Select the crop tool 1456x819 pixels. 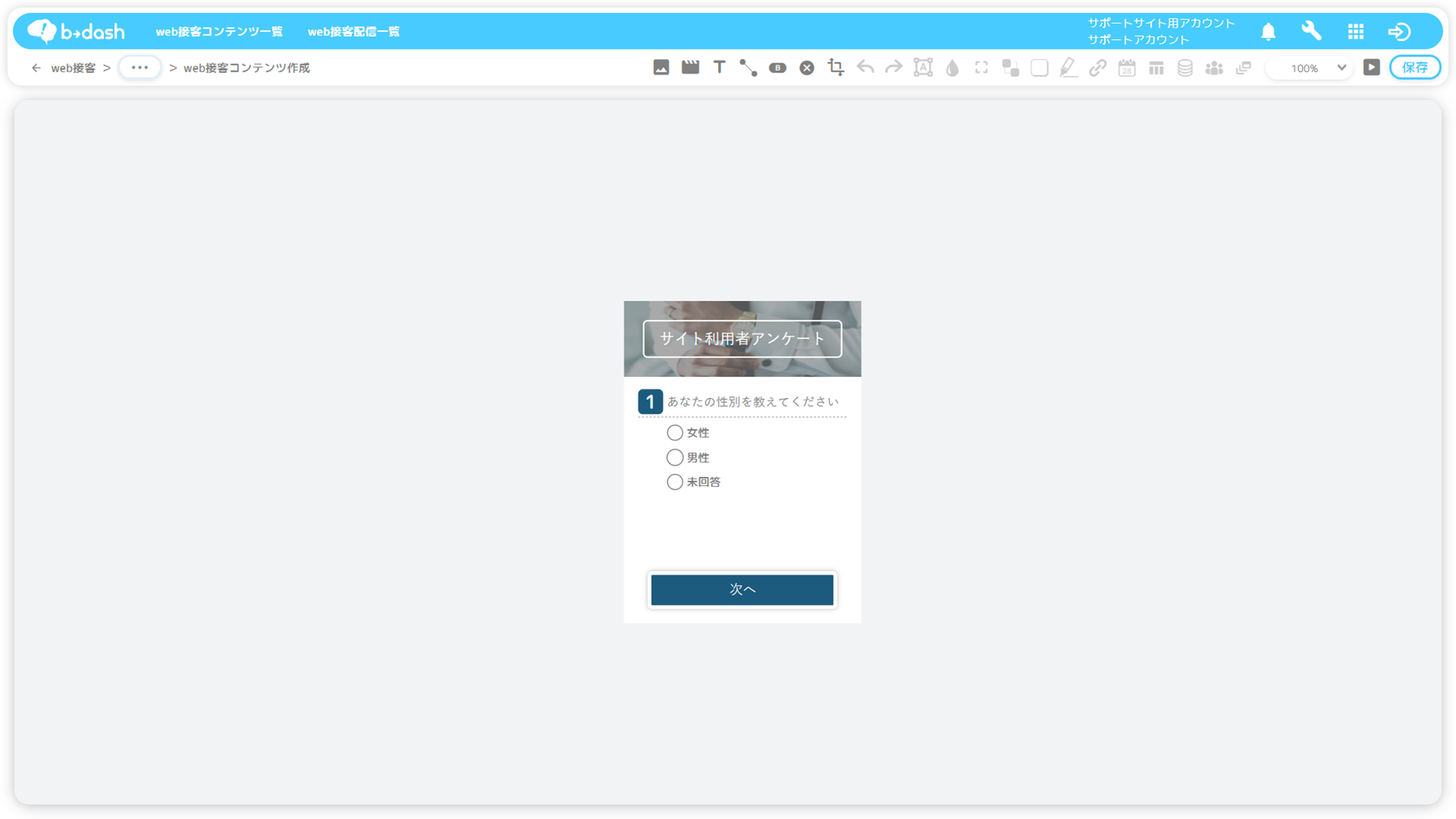click(x=836, y=68)
